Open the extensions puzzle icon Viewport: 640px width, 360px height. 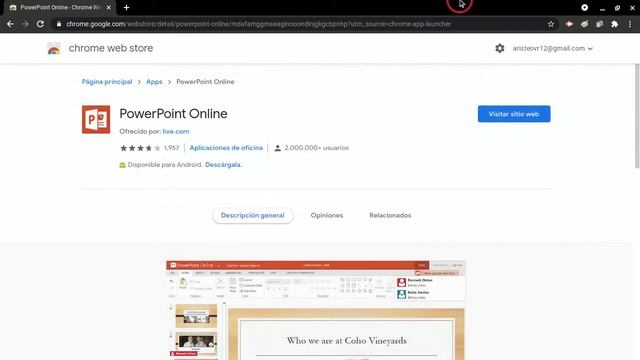(615, 24)
